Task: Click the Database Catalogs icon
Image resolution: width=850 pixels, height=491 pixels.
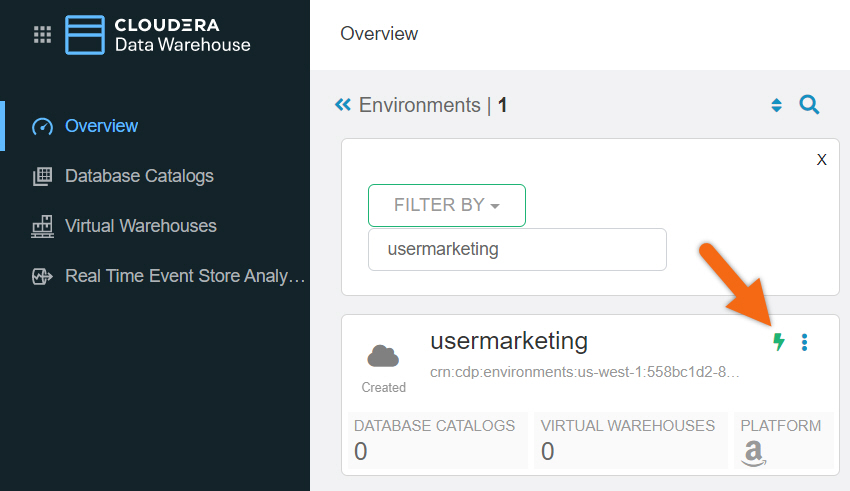Action: click(42, 176)
